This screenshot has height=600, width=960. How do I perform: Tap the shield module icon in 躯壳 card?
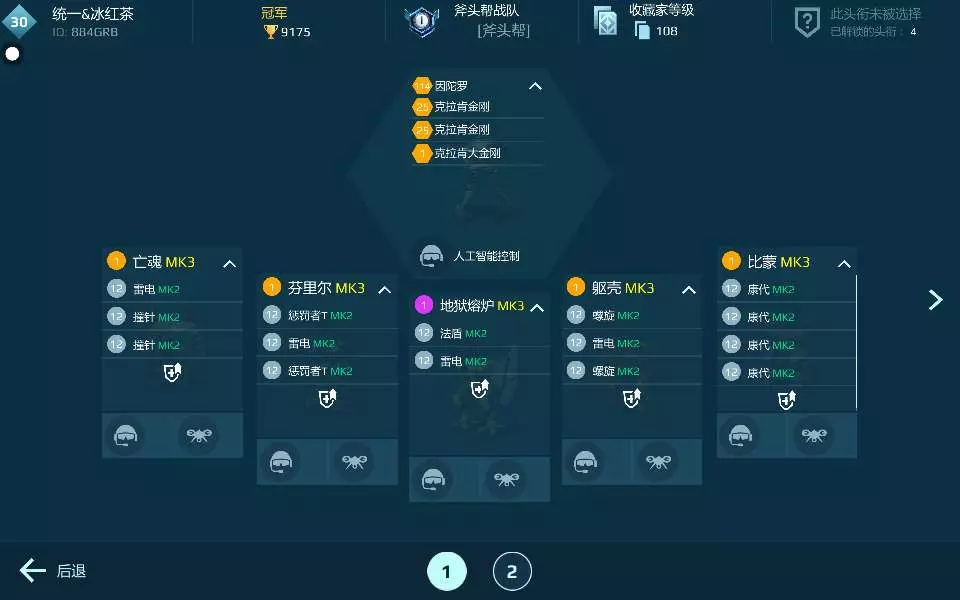[631, 398]
